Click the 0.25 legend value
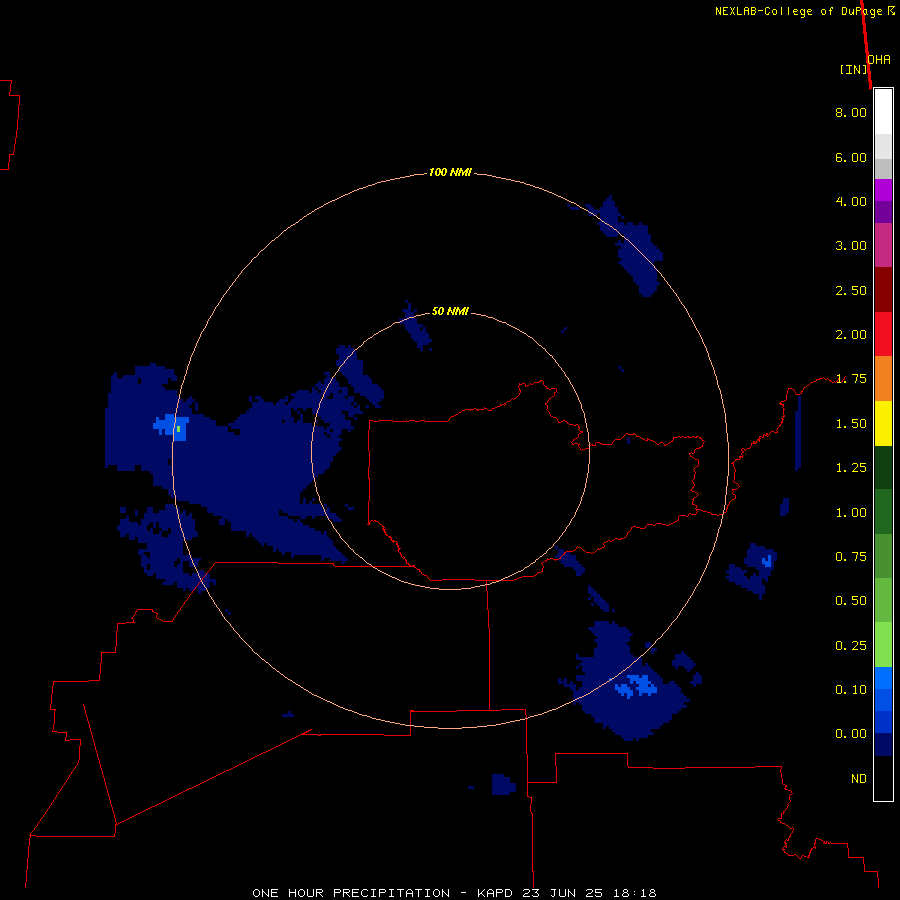900x900 pixels. point(851,646)
